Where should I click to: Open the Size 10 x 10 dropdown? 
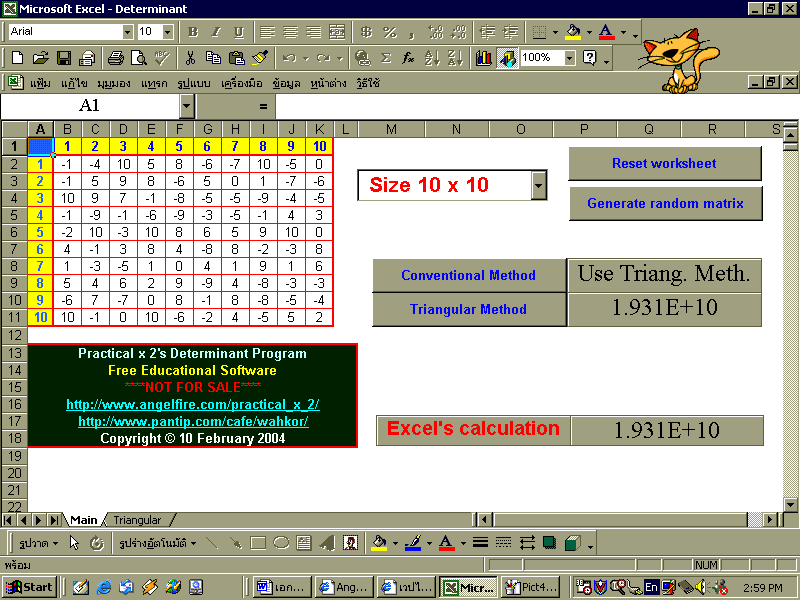coord(539,185)
